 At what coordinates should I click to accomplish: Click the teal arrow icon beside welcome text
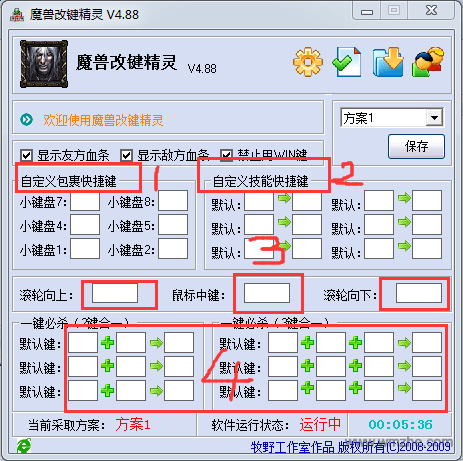[x=27, y=119]
